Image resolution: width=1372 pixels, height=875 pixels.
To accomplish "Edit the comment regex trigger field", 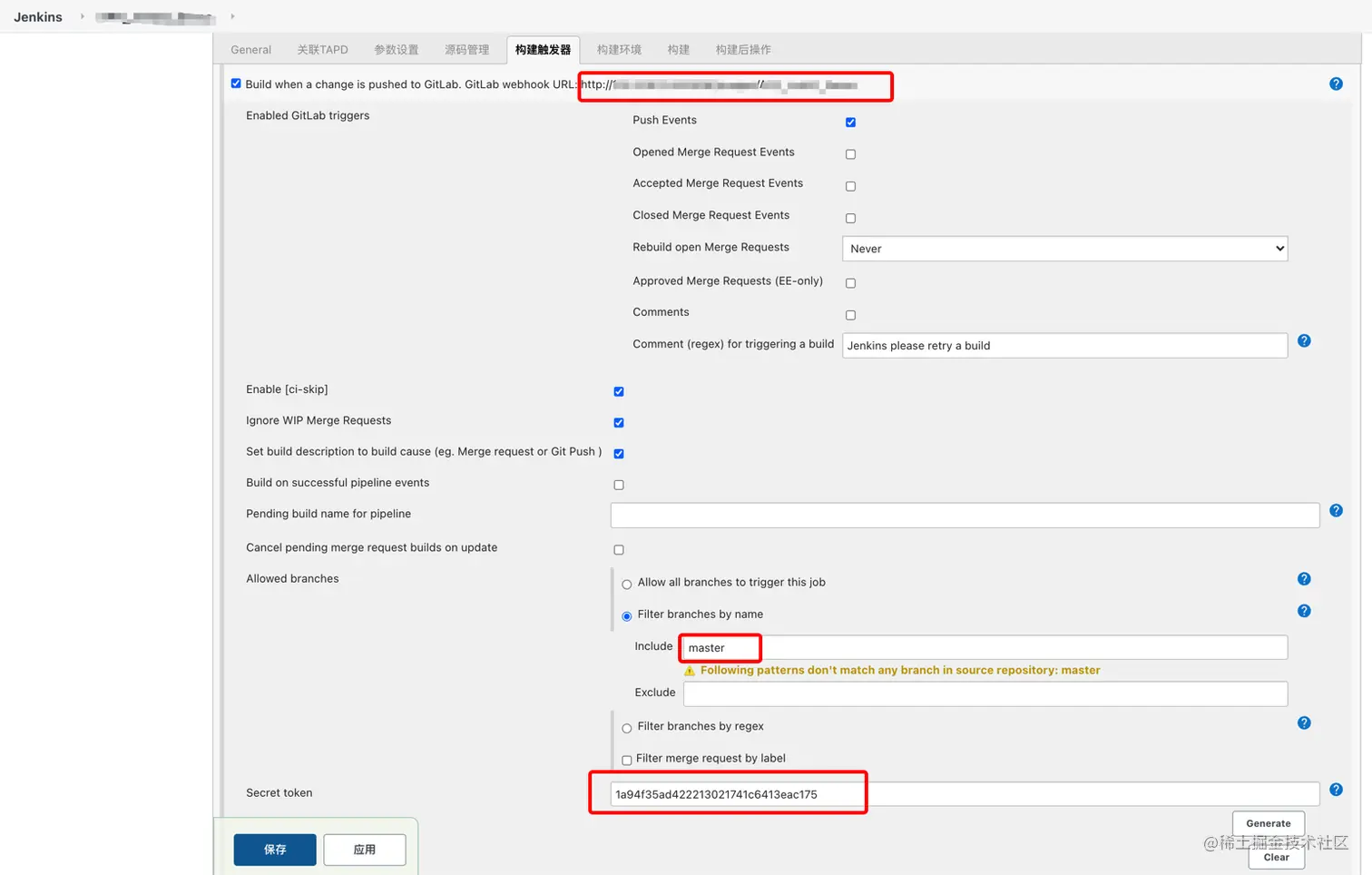I will (1065, 346).
